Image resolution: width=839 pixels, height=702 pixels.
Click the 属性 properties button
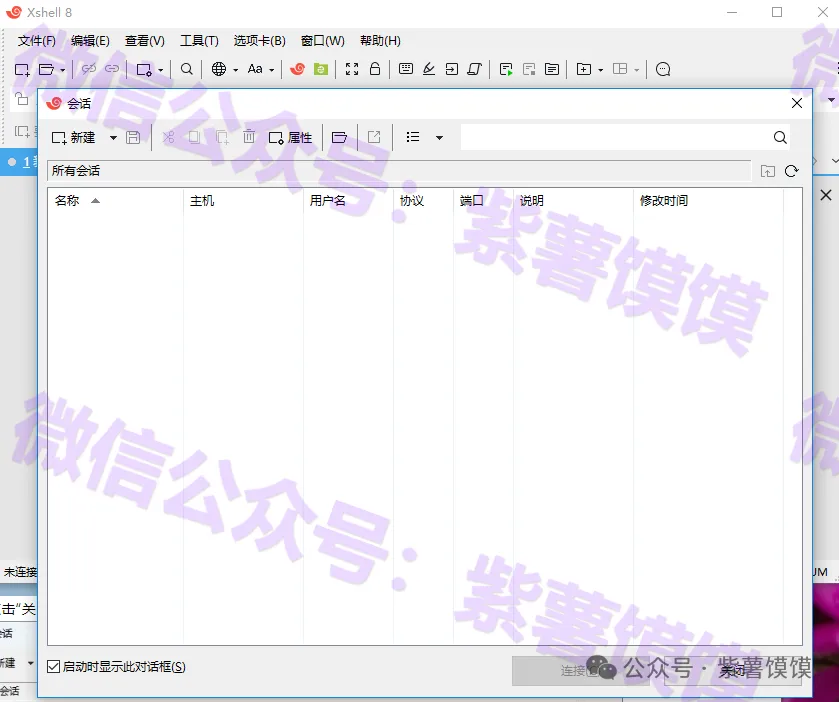pyautogui.click(x=290, y=137)
